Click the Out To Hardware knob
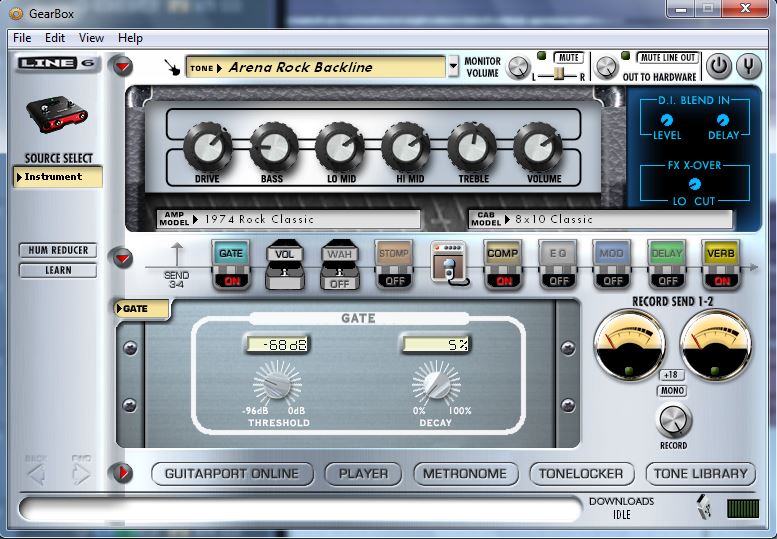The height and width of the screenshot is (539, 777). click(x=607, y=67)
